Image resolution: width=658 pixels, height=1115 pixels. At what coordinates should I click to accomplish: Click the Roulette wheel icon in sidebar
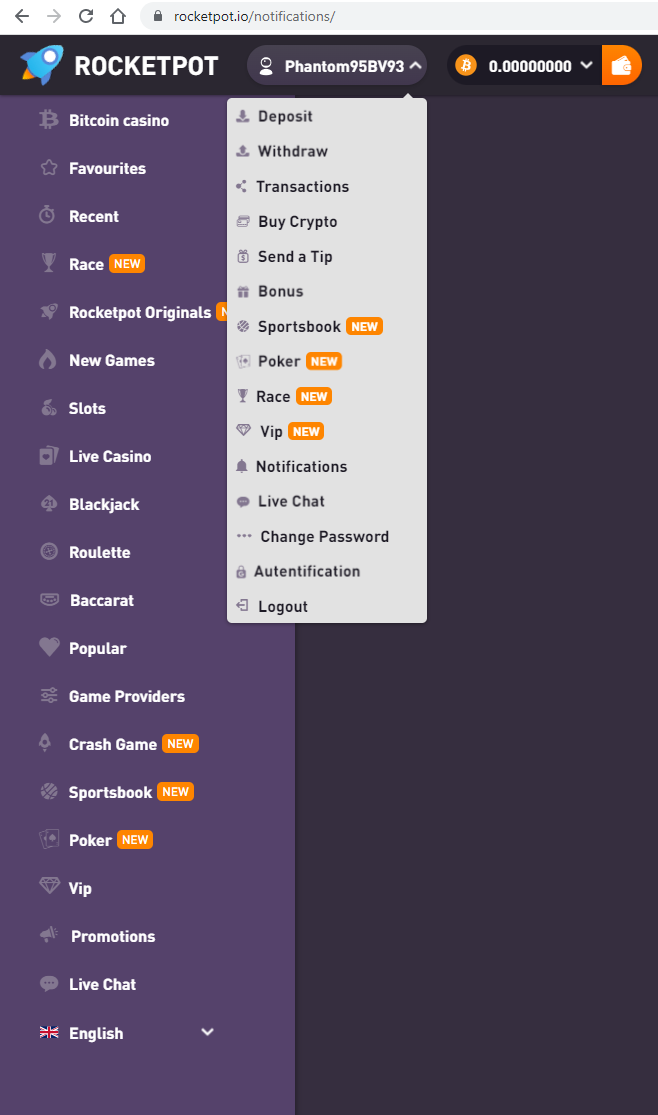tap(48, 552)
